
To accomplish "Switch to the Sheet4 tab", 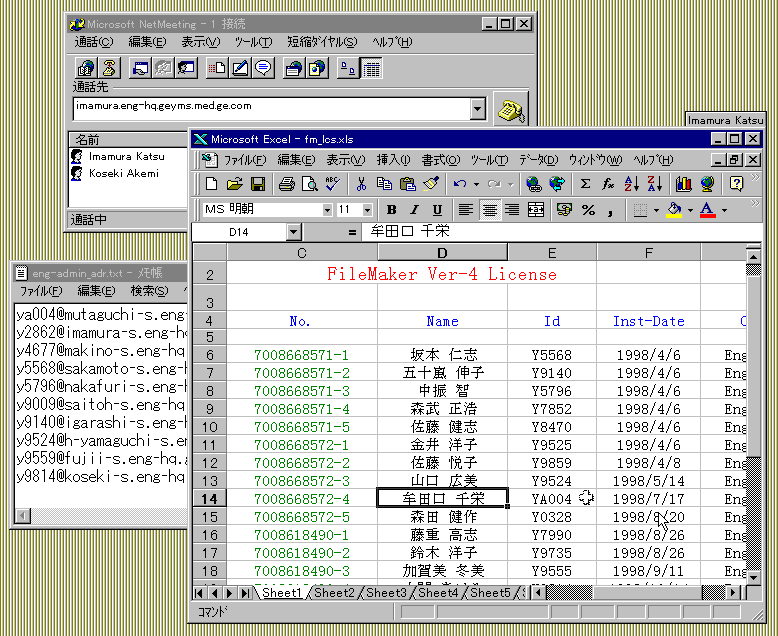I will click(438, 593).
